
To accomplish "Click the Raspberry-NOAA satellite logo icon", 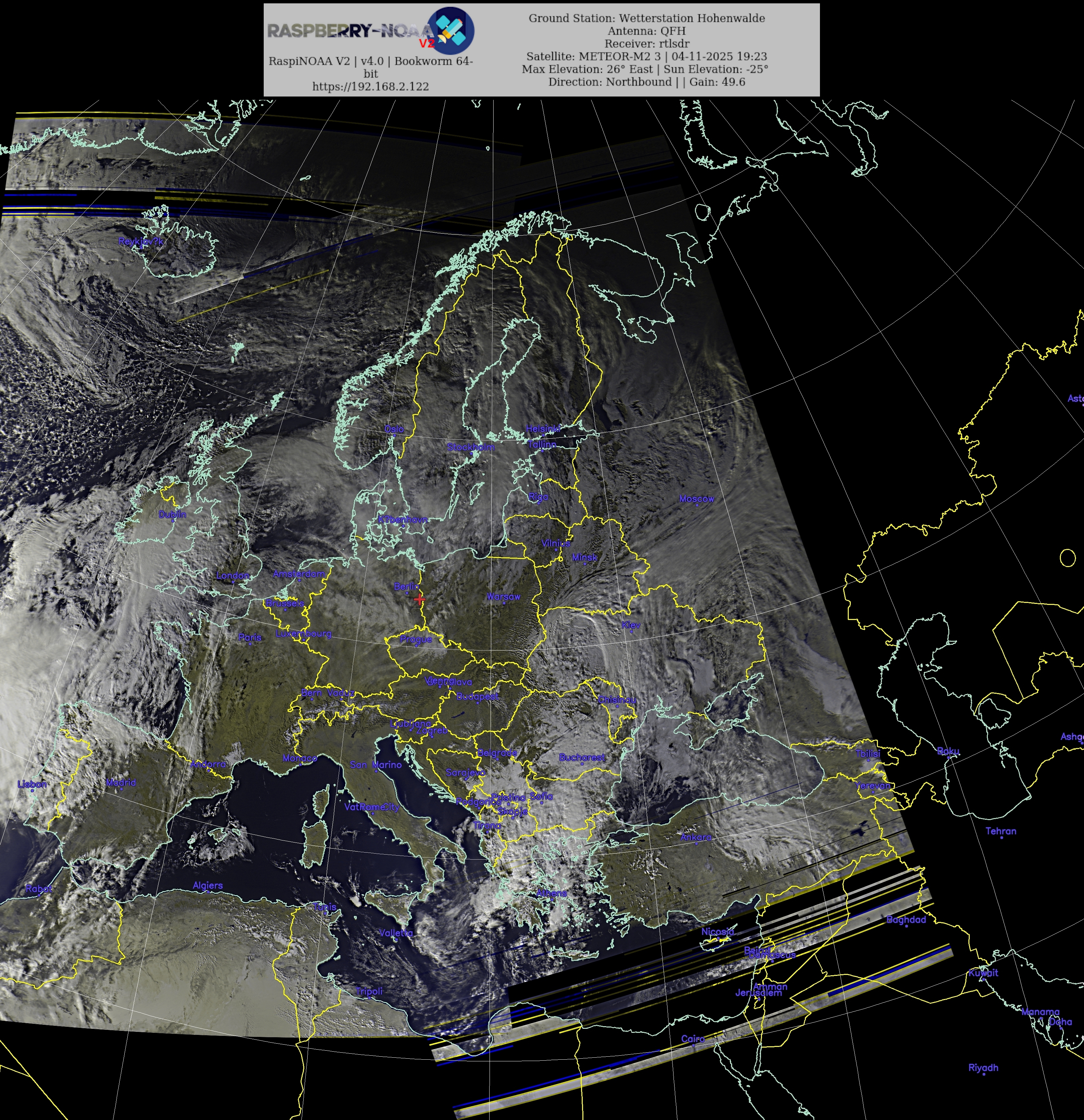I will (x=451, y=30).
